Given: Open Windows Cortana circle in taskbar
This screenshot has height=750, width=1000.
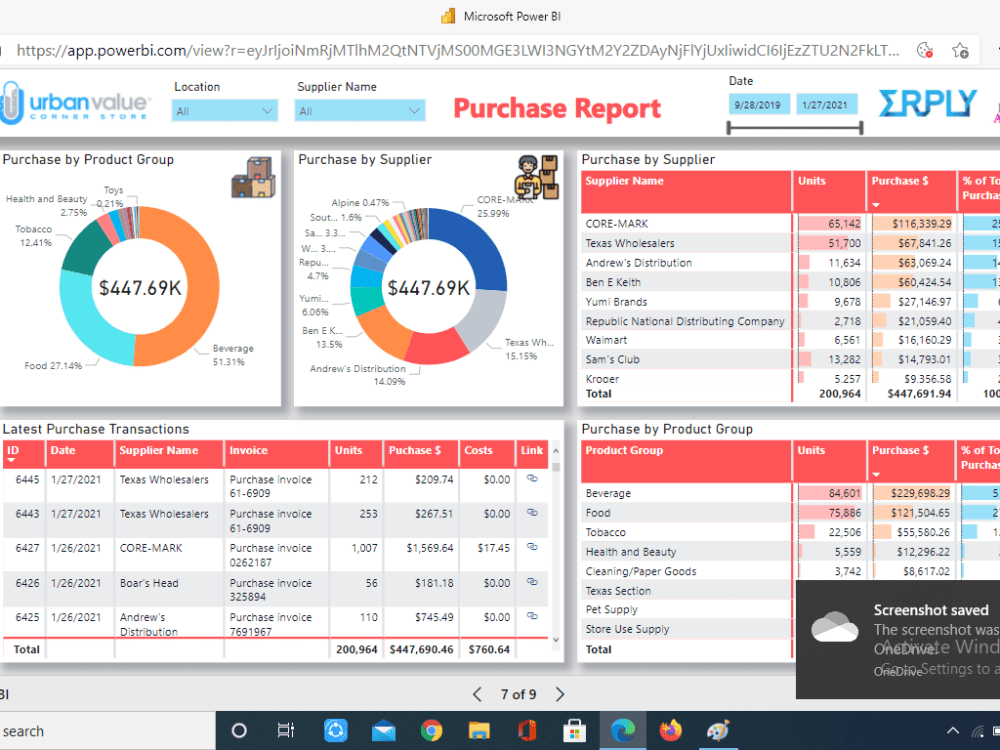Looking at the screenshot, I should point(239,731).
